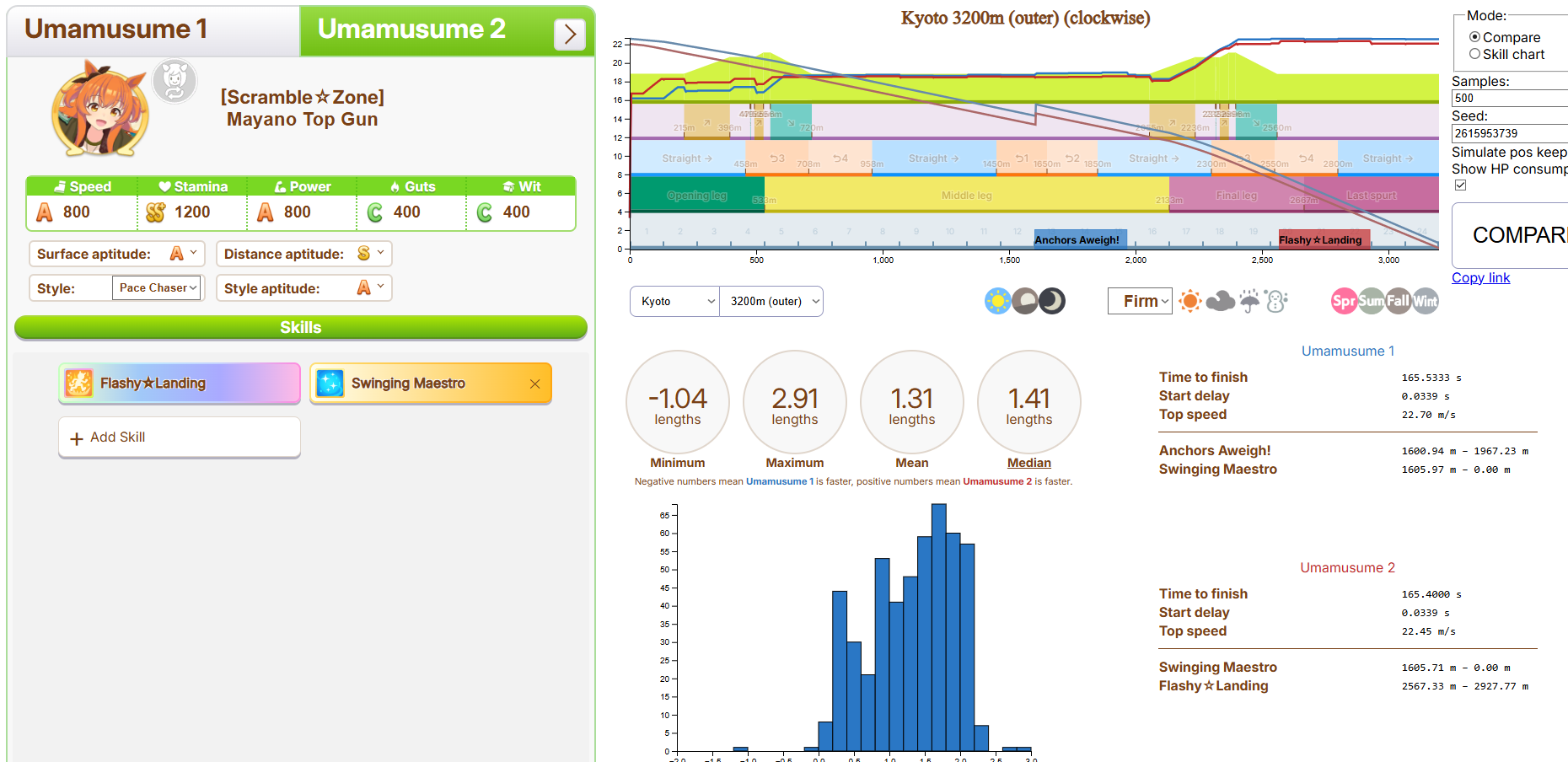Edit Stamina value 1200

192,212
